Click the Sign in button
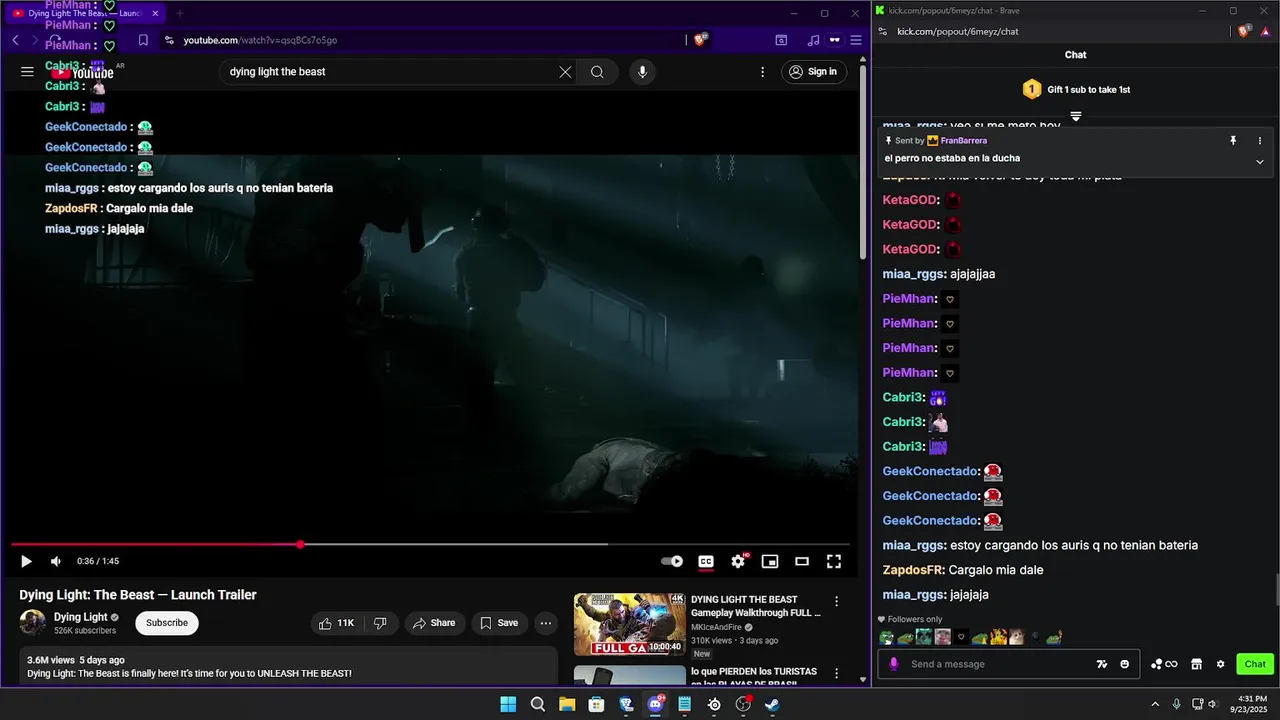1280x720 pixels. coord(813,72)
